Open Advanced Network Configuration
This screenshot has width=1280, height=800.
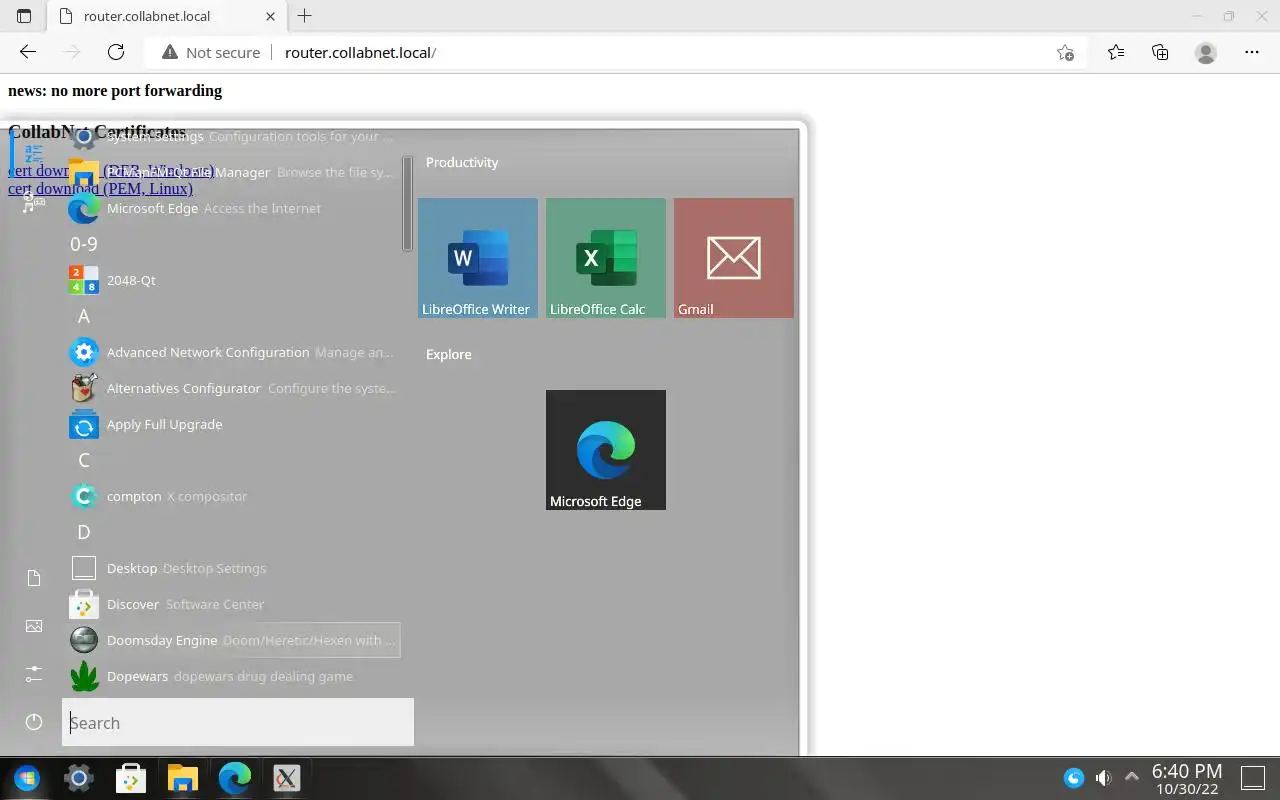click(233, 352)
